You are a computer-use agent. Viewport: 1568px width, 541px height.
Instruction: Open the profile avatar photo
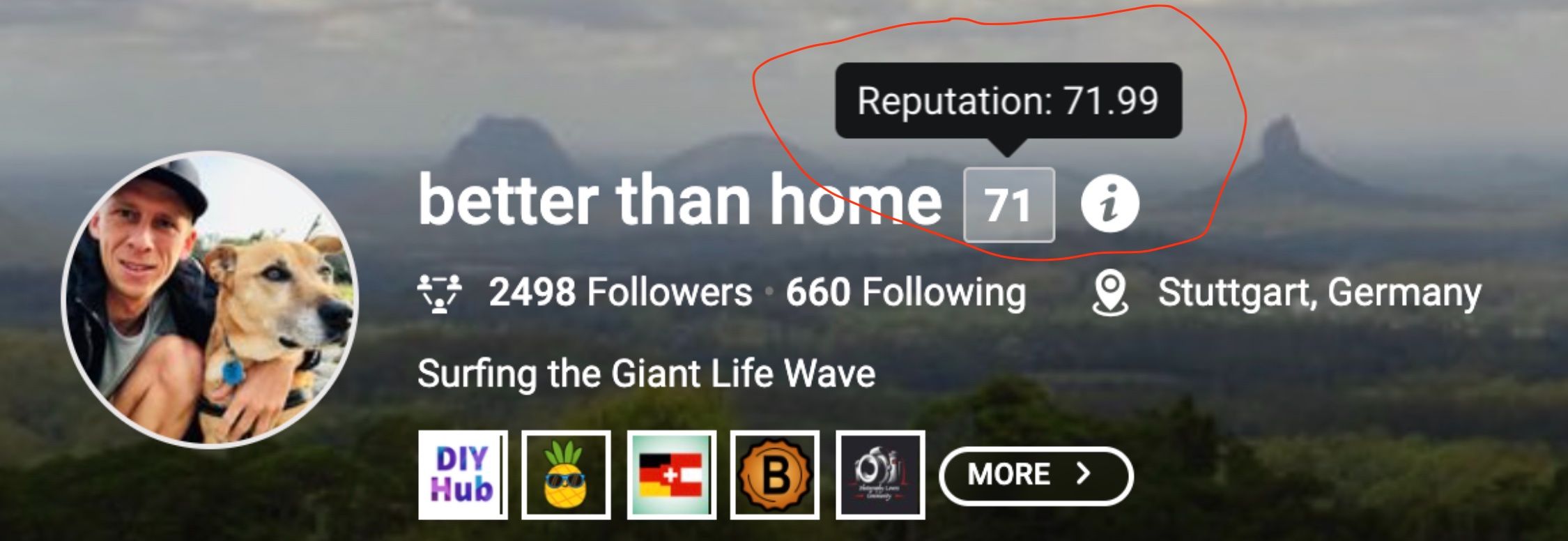click(x=210, y=300)
